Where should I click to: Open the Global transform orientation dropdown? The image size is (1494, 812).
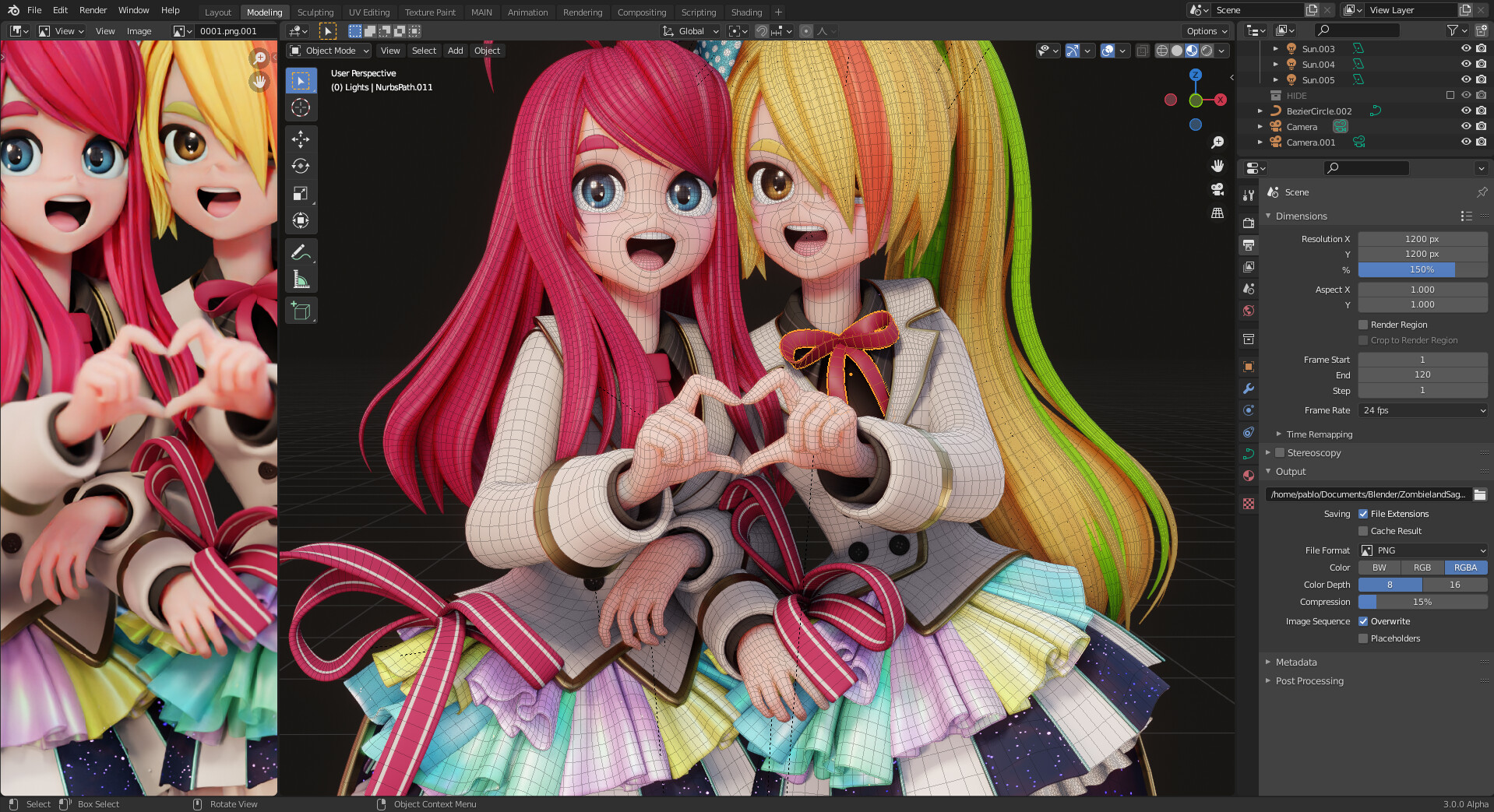(x=690, y=31)
